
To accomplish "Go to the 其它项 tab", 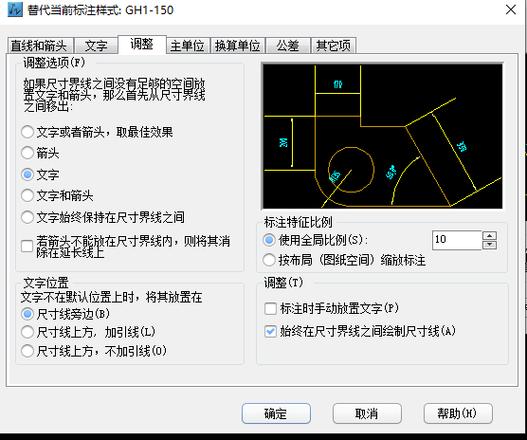I will tap(333, 45).
